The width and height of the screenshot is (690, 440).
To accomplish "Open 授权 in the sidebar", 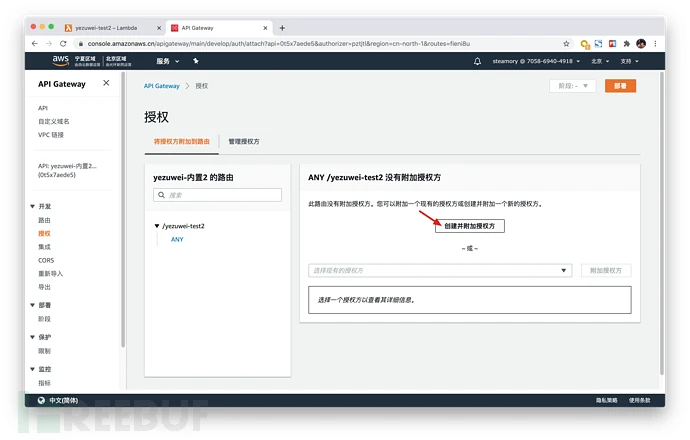I will pos(44,233).
